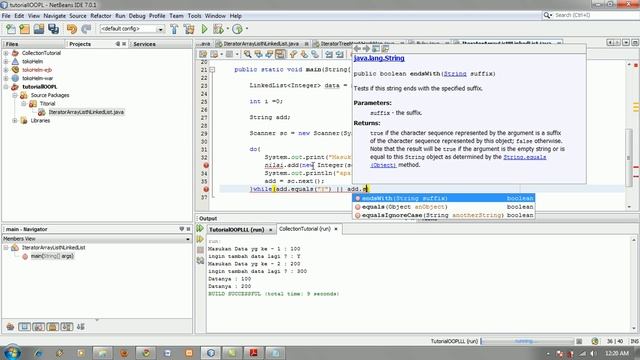Click Re-run icon in Output panel
The image size is (640, 360).
click(x=200, y=229)
